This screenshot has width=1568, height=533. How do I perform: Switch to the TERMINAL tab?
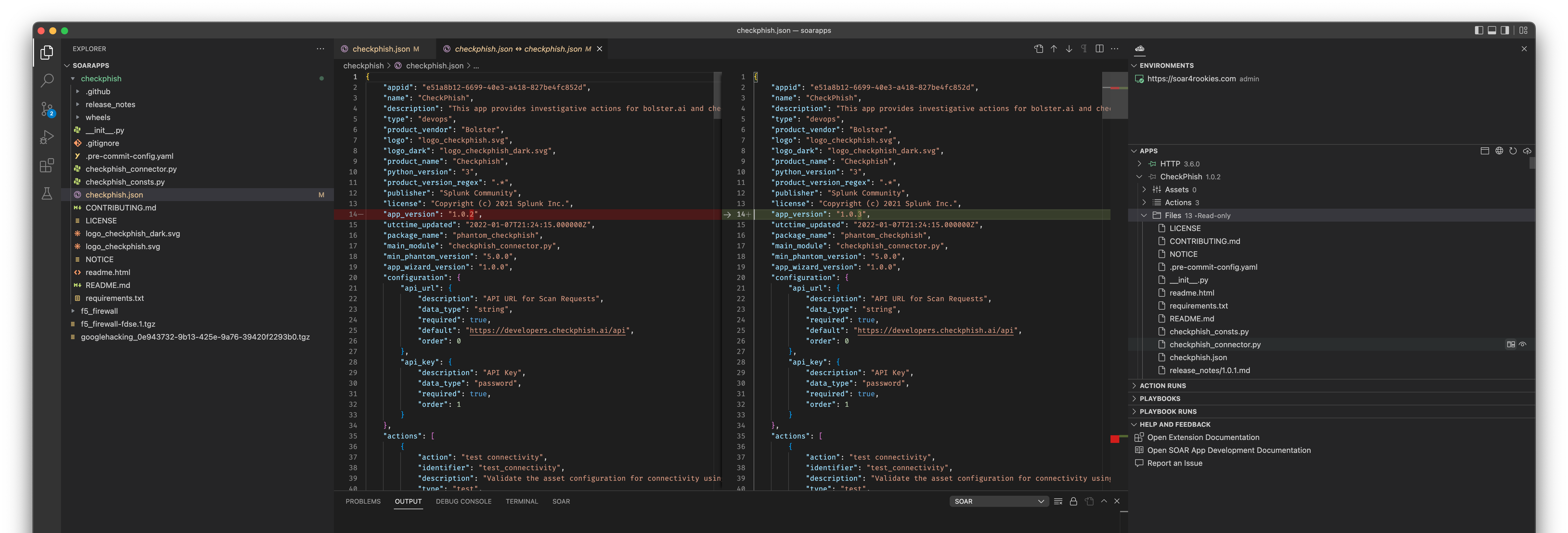pyautogui.click(x=522, y=501)
